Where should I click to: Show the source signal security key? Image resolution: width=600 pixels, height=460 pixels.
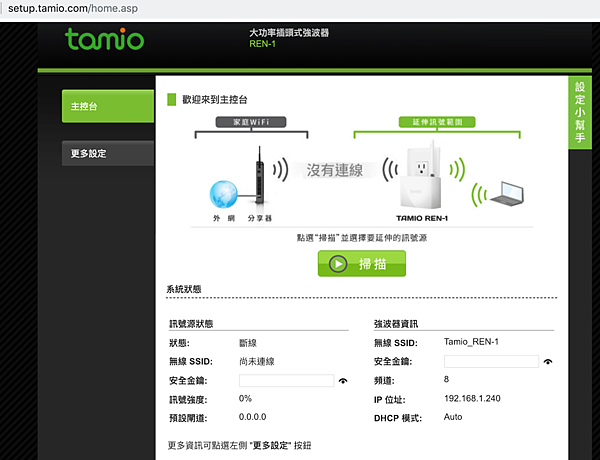click(x=343, y=381)
